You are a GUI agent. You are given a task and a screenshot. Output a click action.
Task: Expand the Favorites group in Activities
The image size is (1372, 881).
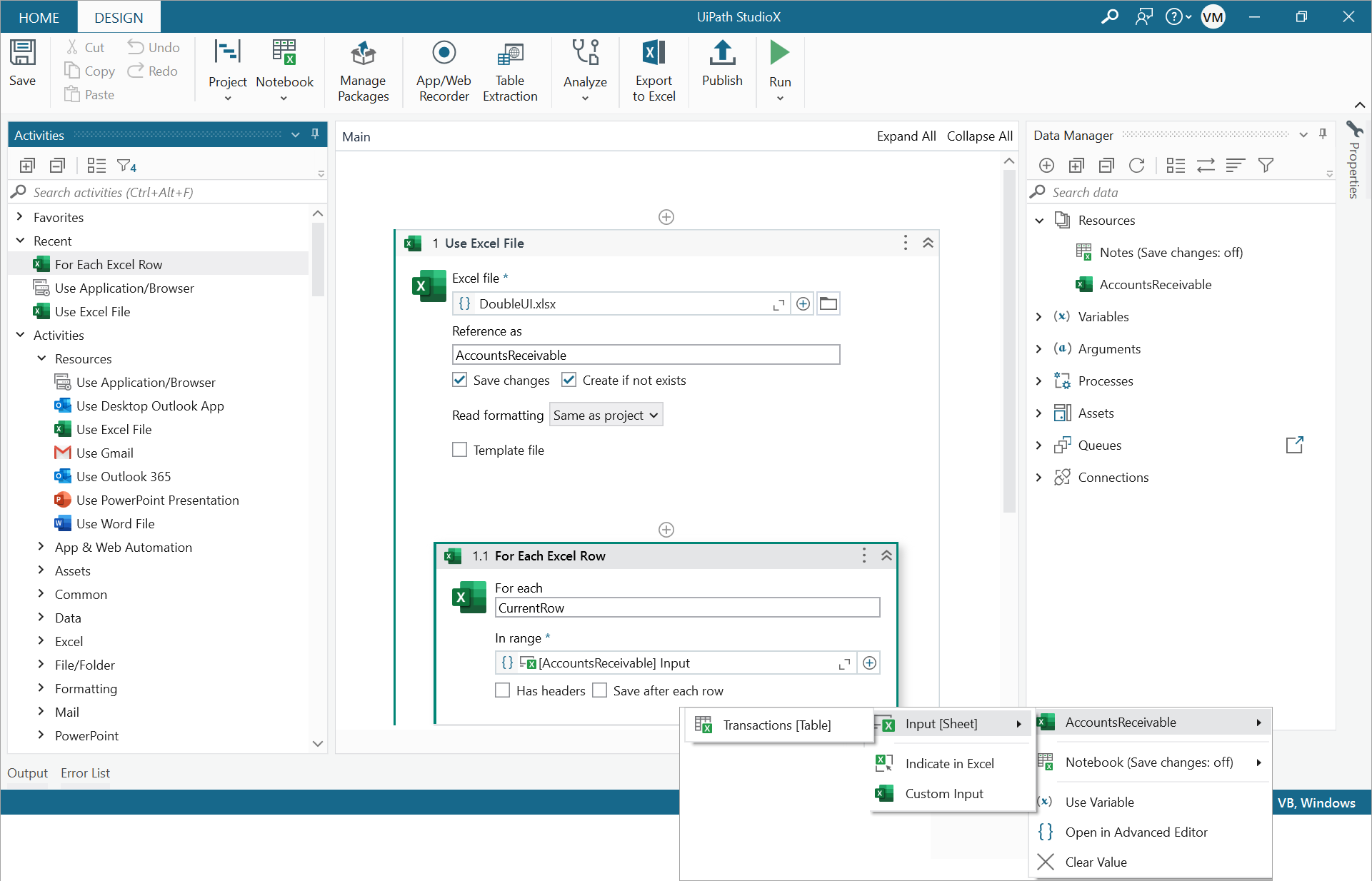coord(20,217)
